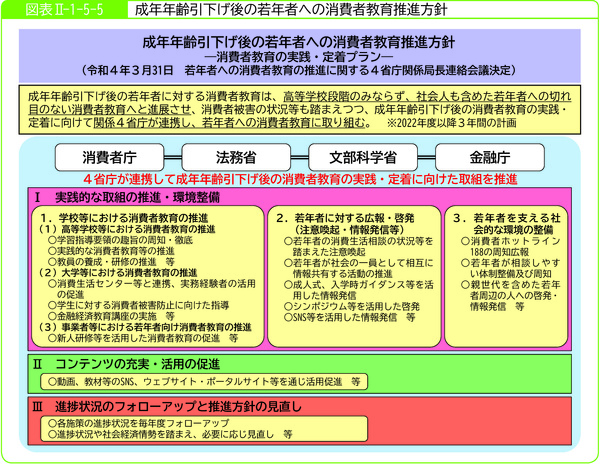Screen dimensions: 600x464
Task: Click the bullet 若年者が社会の一員として相互に
Action: [359, 268]
